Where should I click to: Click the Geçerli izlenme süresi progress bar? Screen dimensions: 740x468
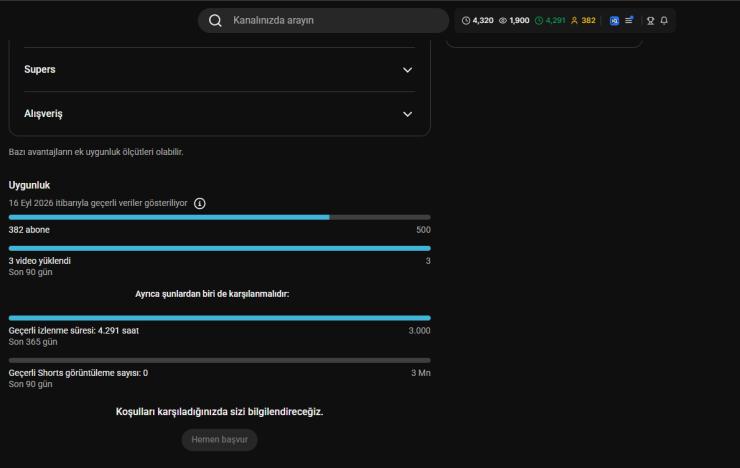point(219,318)
